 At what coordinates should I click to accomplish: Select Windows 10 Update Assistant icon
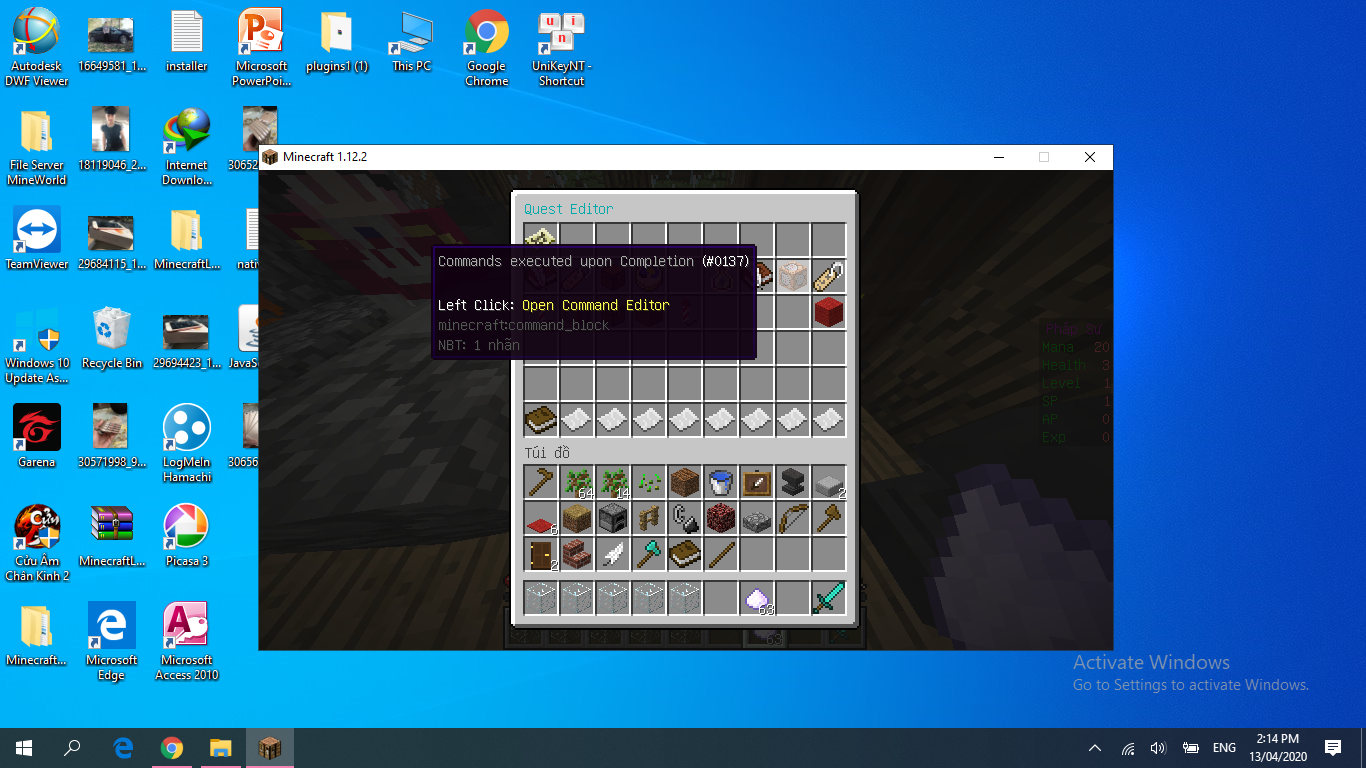(x=37, y=344)
